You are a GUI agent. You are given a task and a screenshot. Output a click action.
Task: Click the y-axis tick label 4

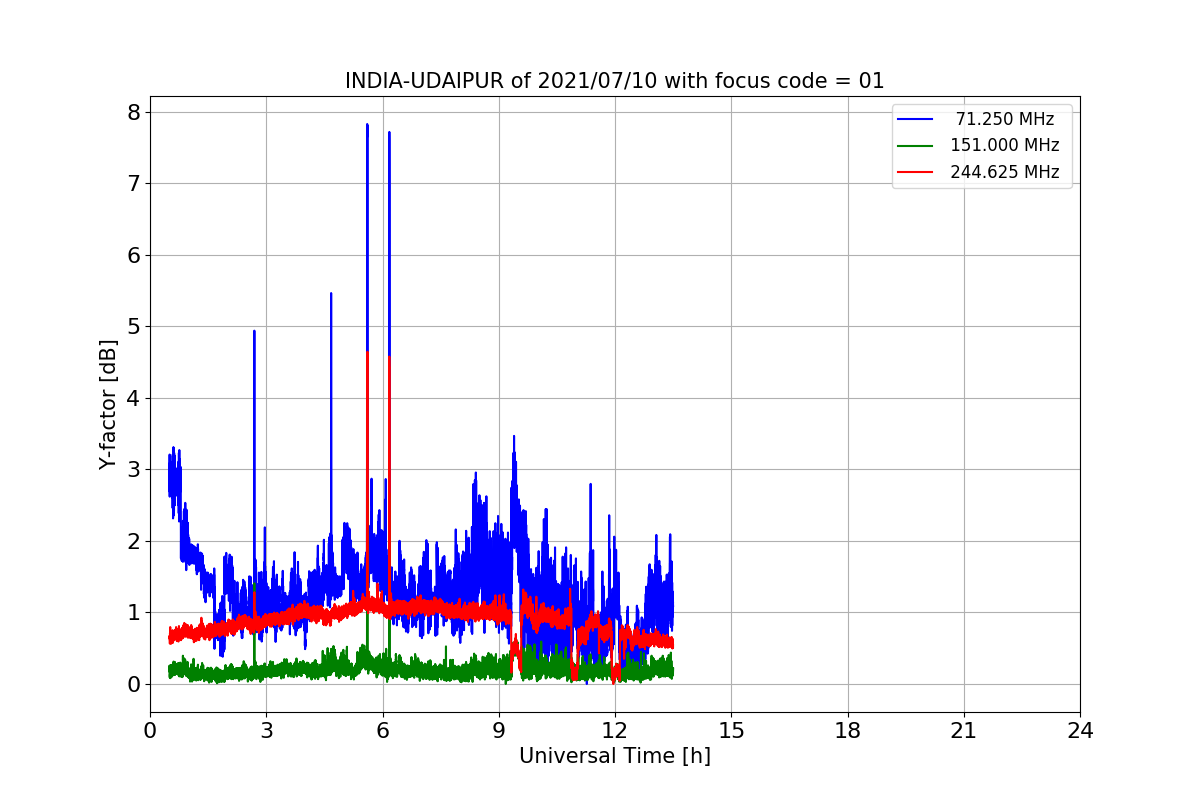pos(132,398)
